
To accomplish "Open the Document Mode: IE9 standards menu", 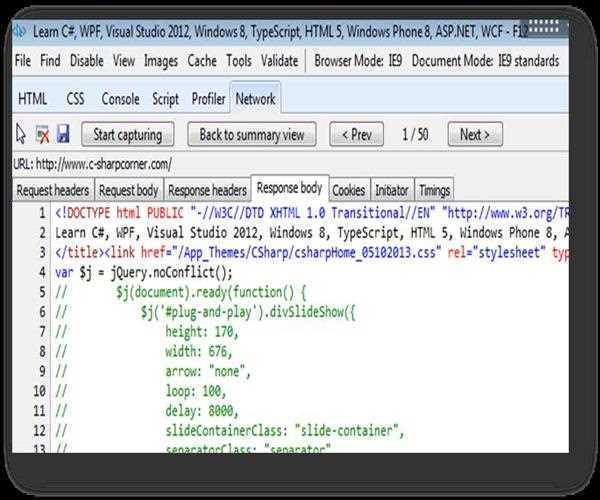I will (x=485, y=61).
